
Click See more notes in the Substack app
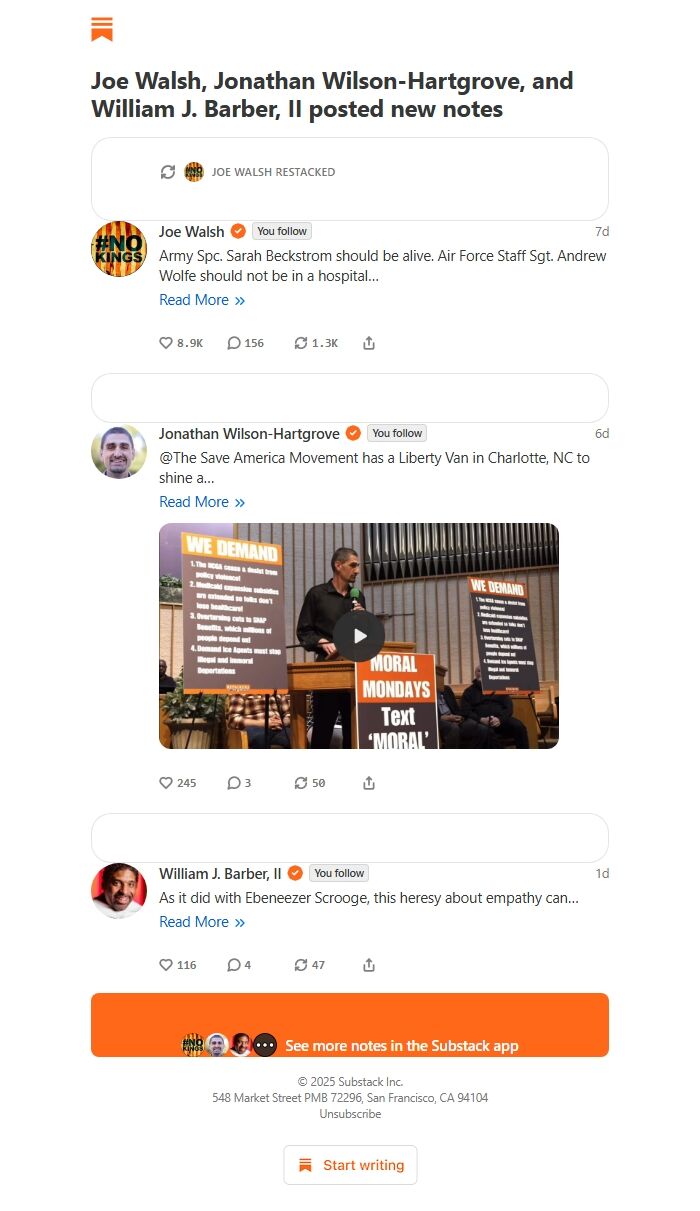(350, 1025)
